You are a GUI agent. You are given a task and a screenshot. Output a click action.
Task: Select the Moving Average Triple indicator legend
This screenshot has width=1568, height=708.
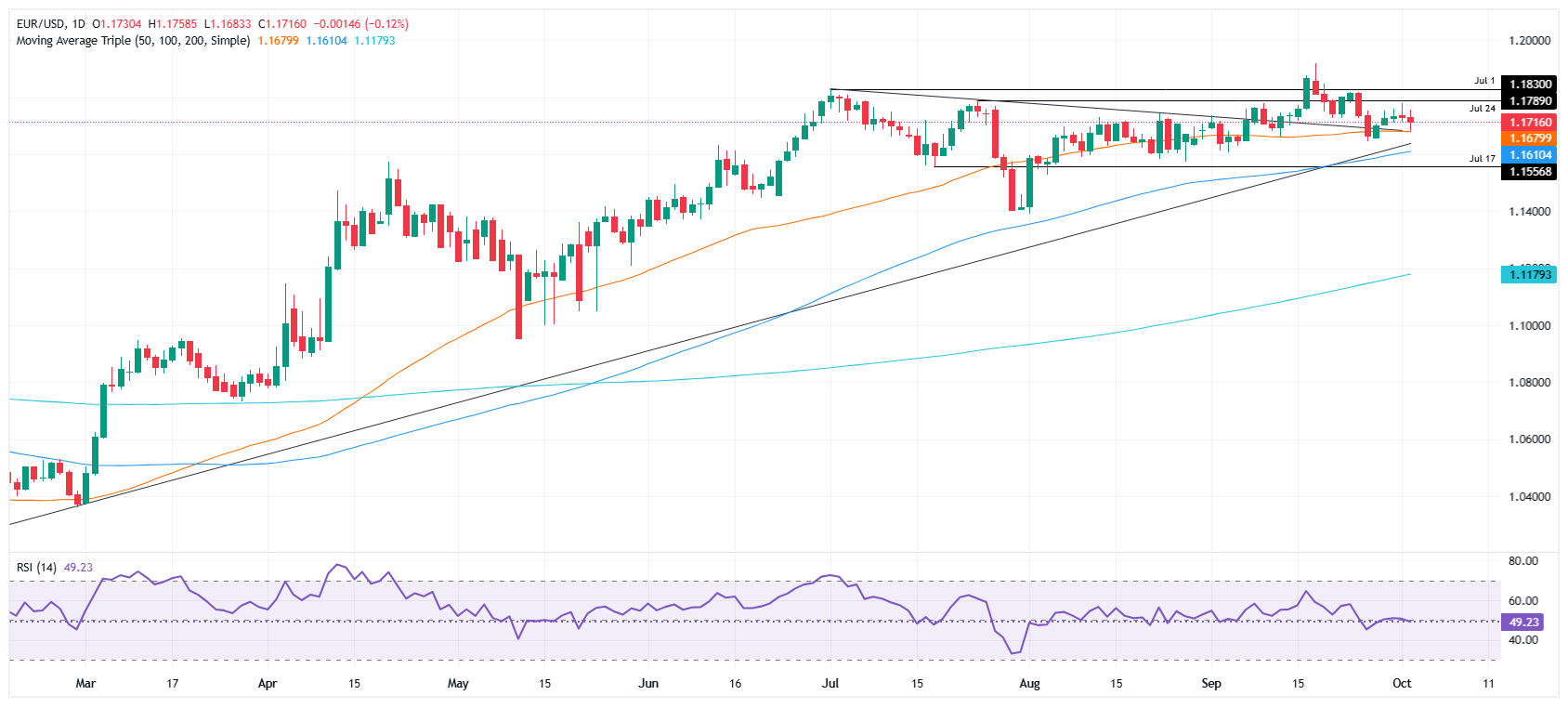pos(133,41)
